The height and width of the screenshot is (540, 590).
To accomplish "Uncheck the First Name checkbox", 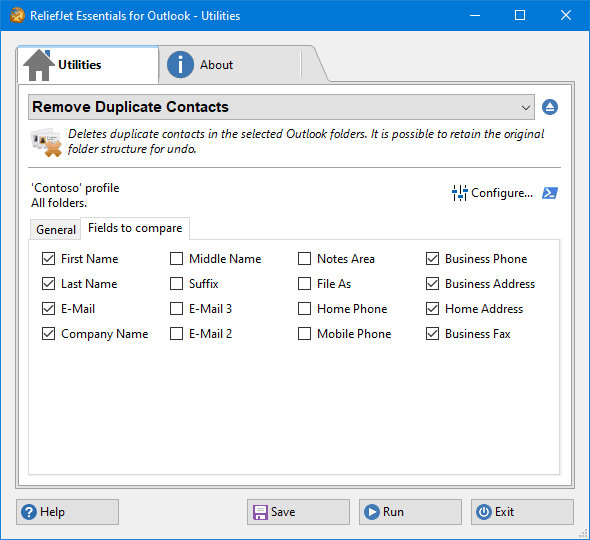I will click(x=49, y=259).
